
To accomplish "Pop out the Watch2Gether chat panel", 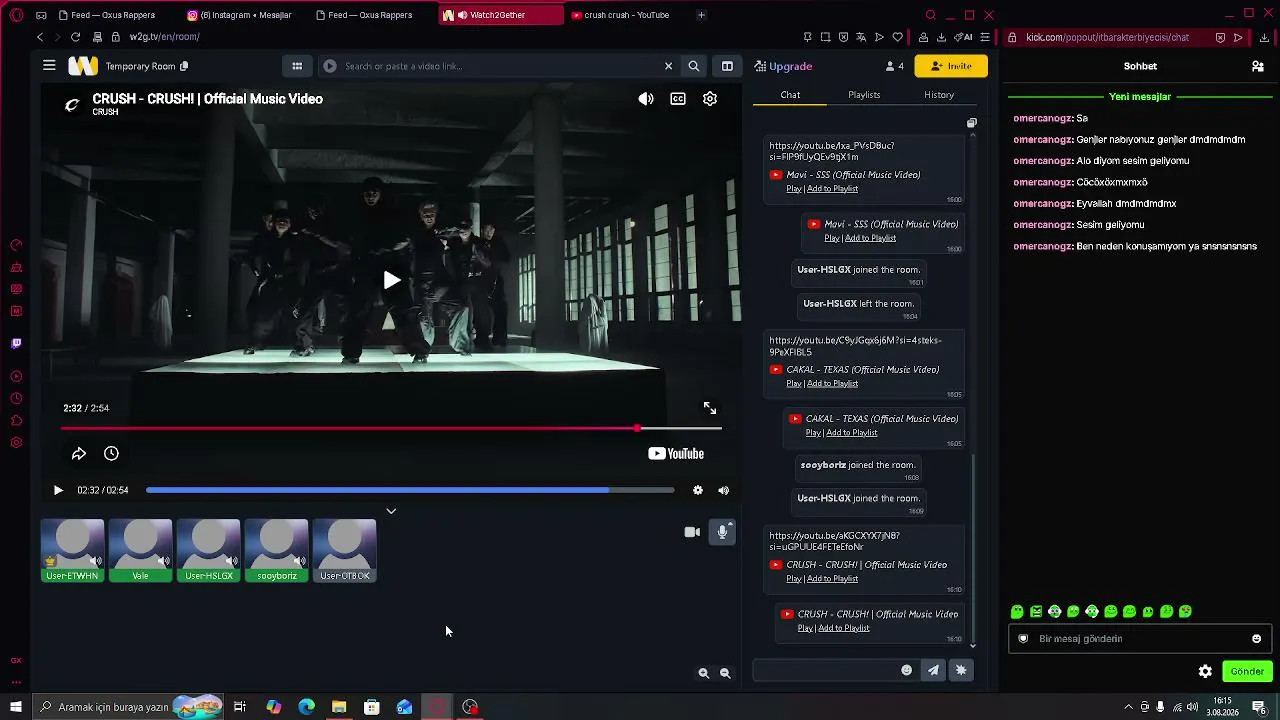I will click(971, 123).
